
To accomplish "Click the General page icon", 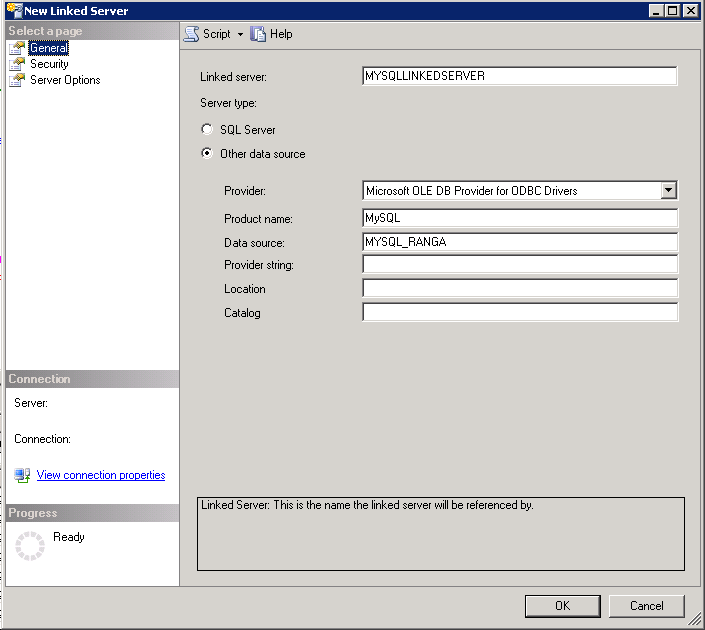I will pos(17,48).
